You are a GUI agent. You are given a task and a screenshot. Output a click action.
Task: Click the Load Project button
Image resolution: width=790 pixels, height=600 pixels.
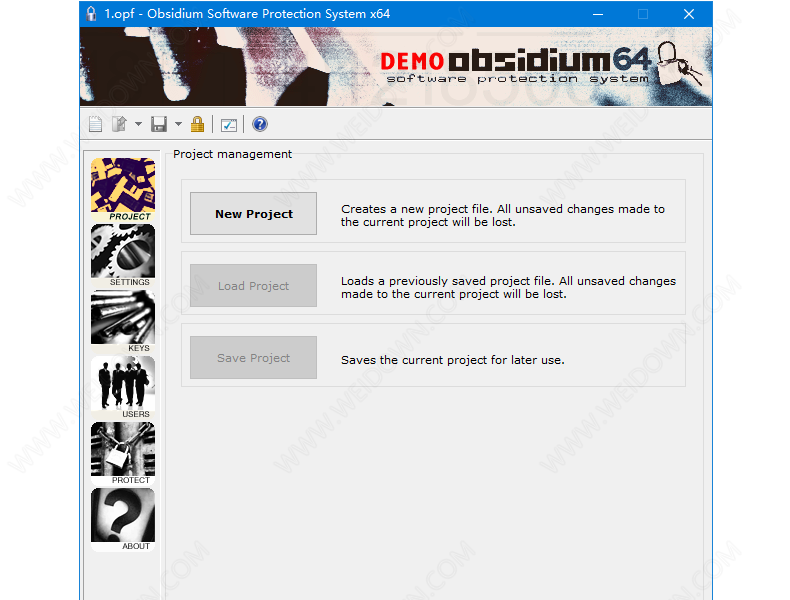click(253, 286)
